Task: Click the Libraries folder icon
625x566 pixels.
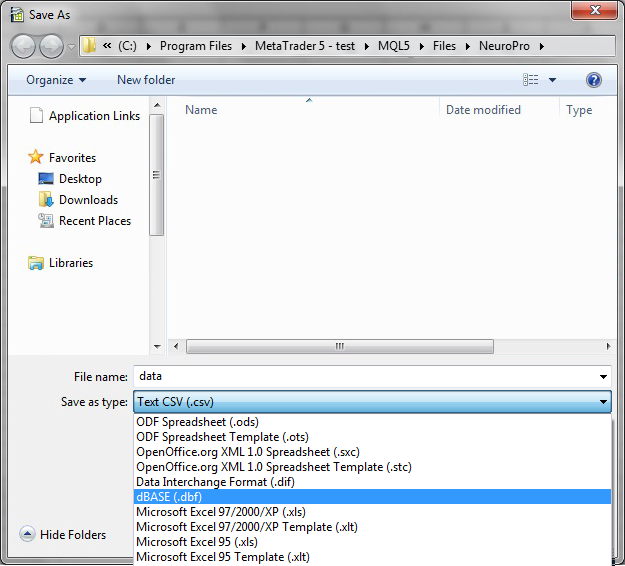Action: click(x=36, y=263)
